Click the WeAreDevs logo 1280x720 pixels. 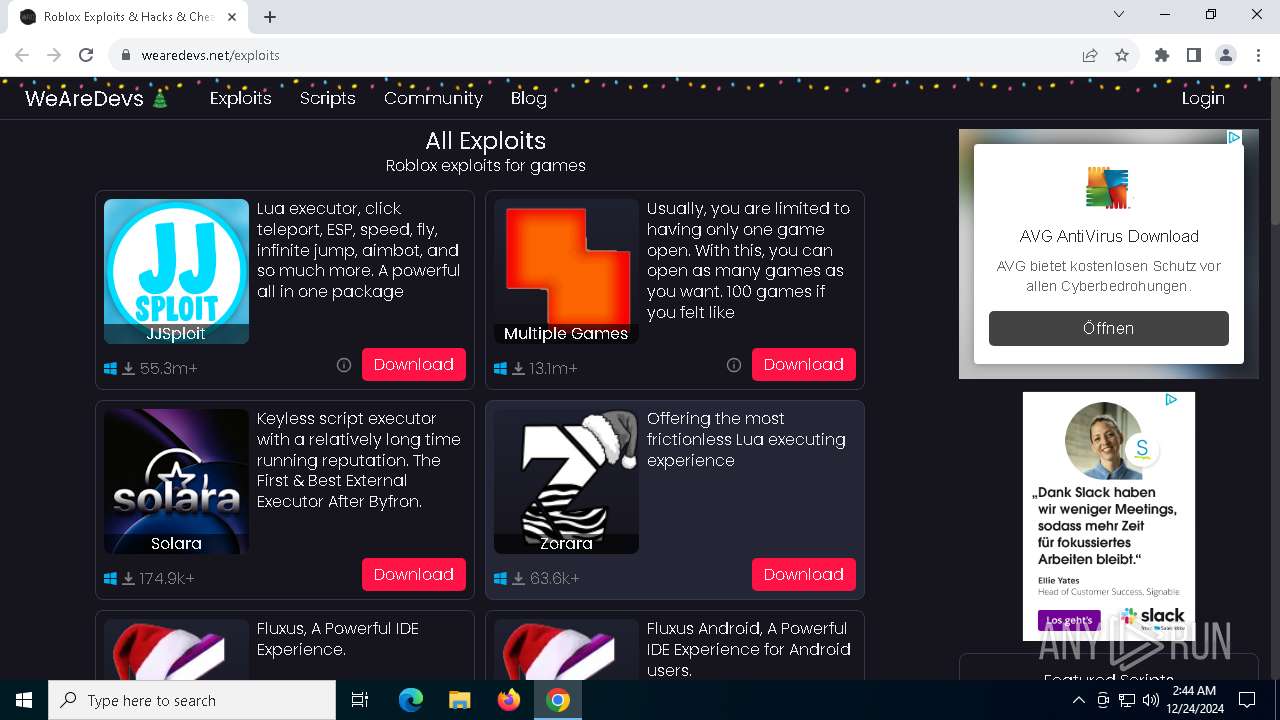pos(96,98)
